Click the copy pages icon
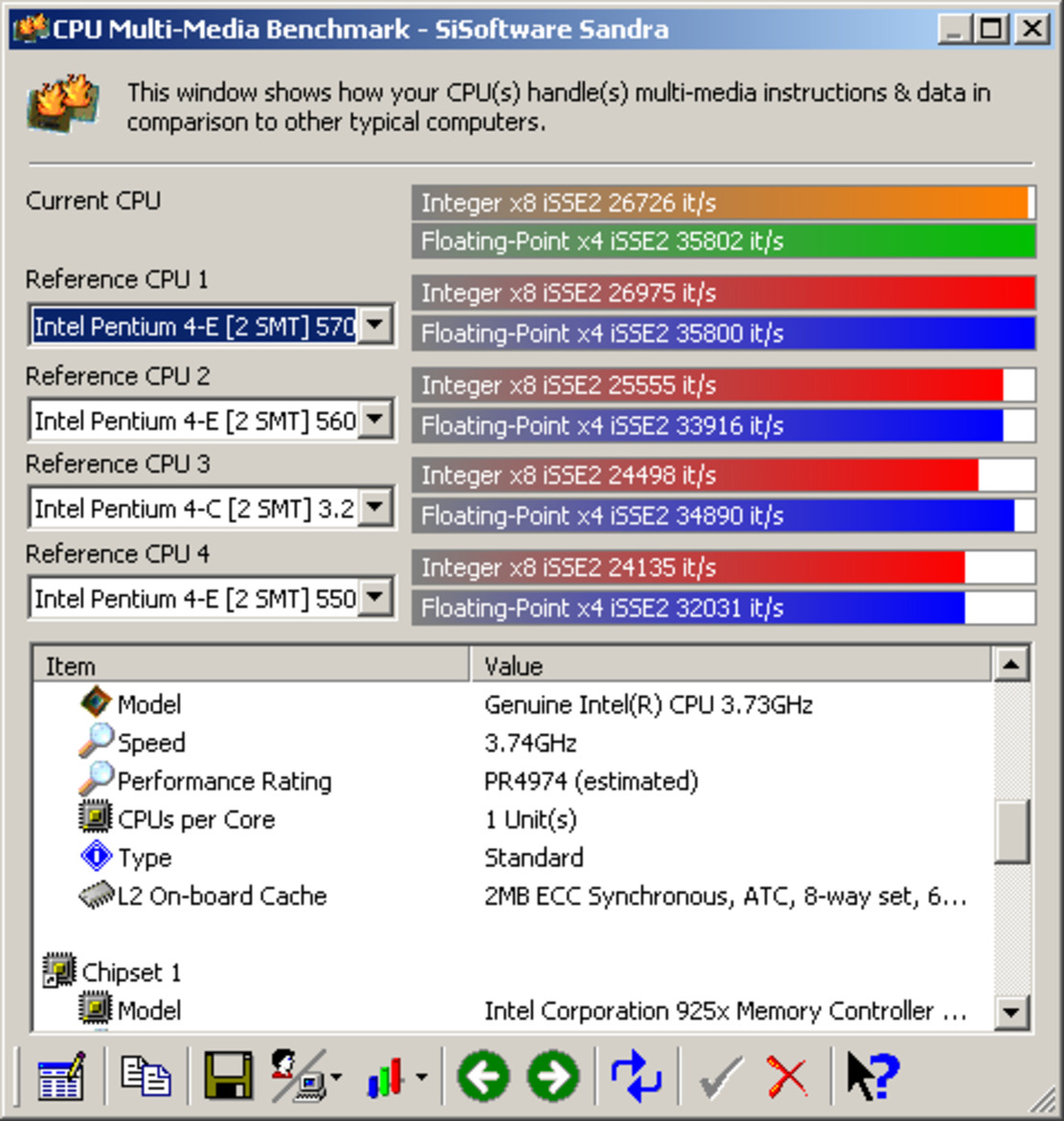Image resolution: width=1064 pixels, height=1121 pixels. pos(146,1076)
